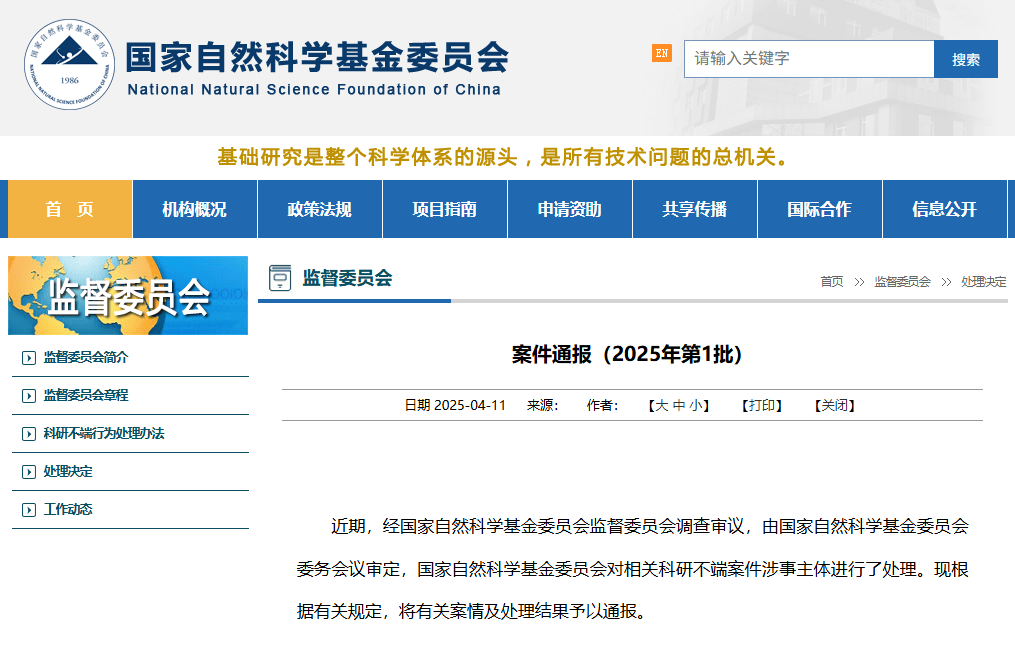
Task: Click the arrow icon beside 处理决定
Action: pos(28,472)
